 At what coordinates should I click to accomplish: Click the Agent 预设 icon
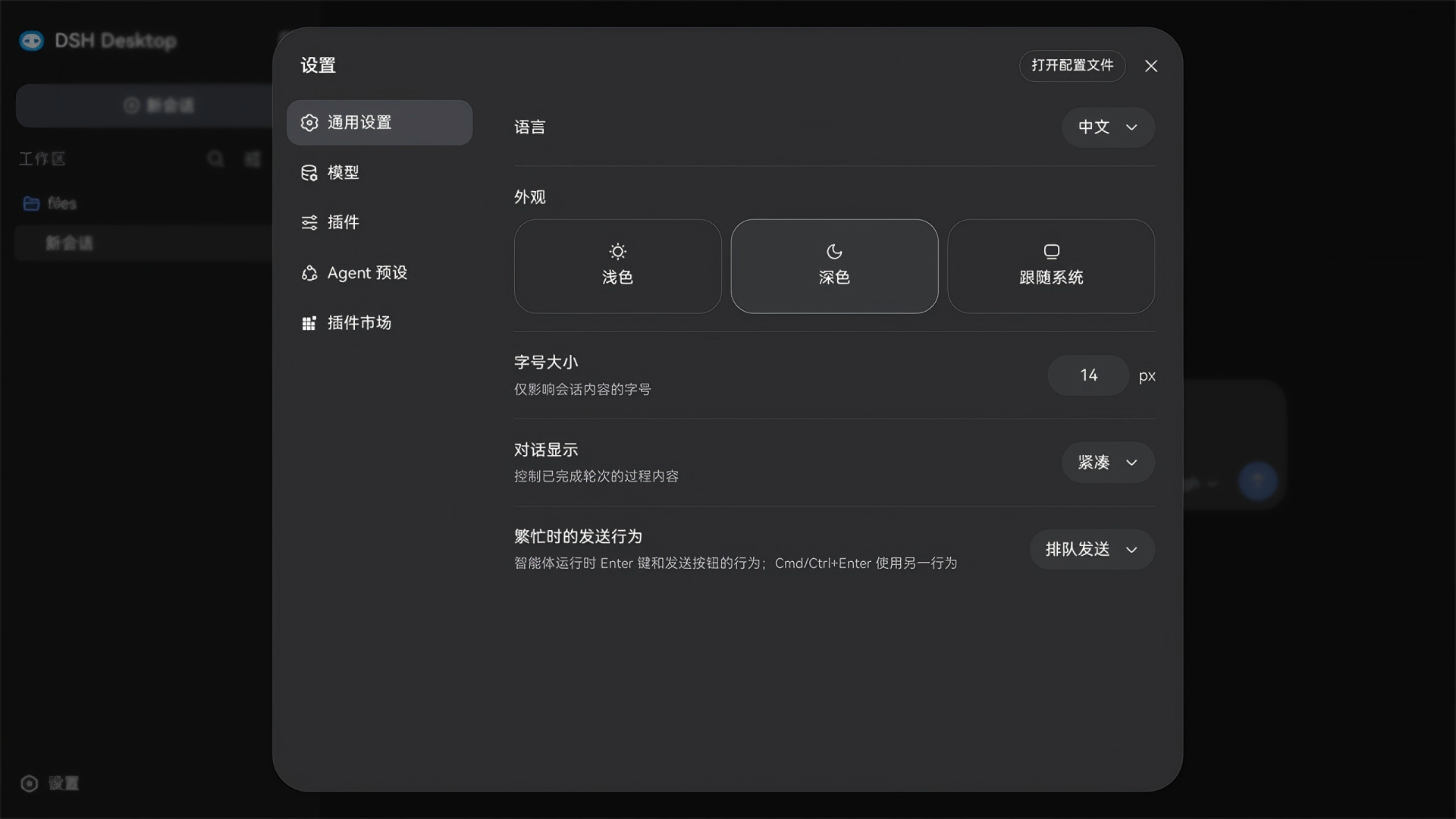tap(309, 273)
